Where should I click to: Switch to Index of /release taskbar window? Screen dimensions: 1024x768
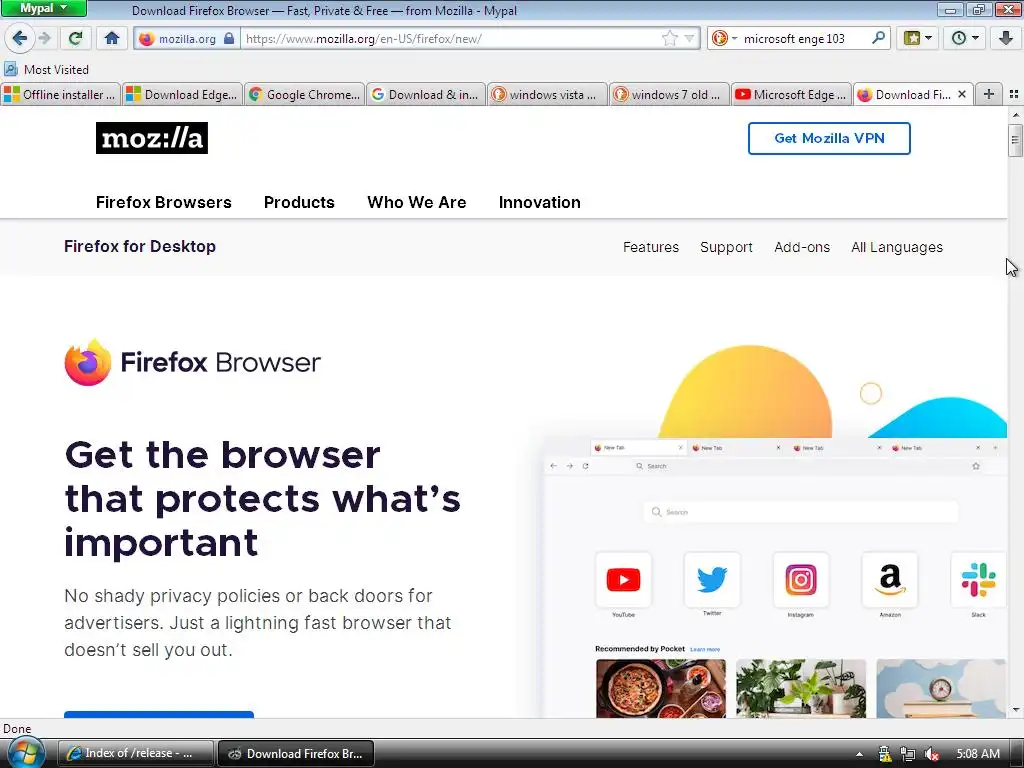coord(135,753)
